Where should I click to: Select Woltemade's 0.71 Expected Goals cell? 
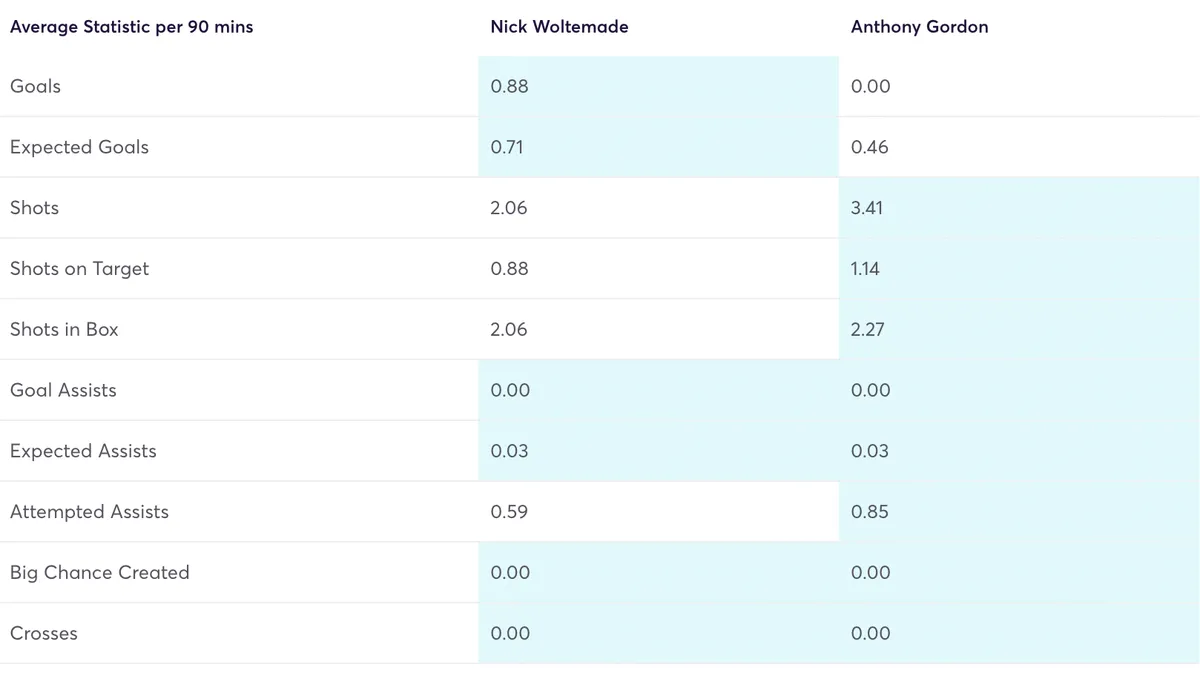click(507, 147)
